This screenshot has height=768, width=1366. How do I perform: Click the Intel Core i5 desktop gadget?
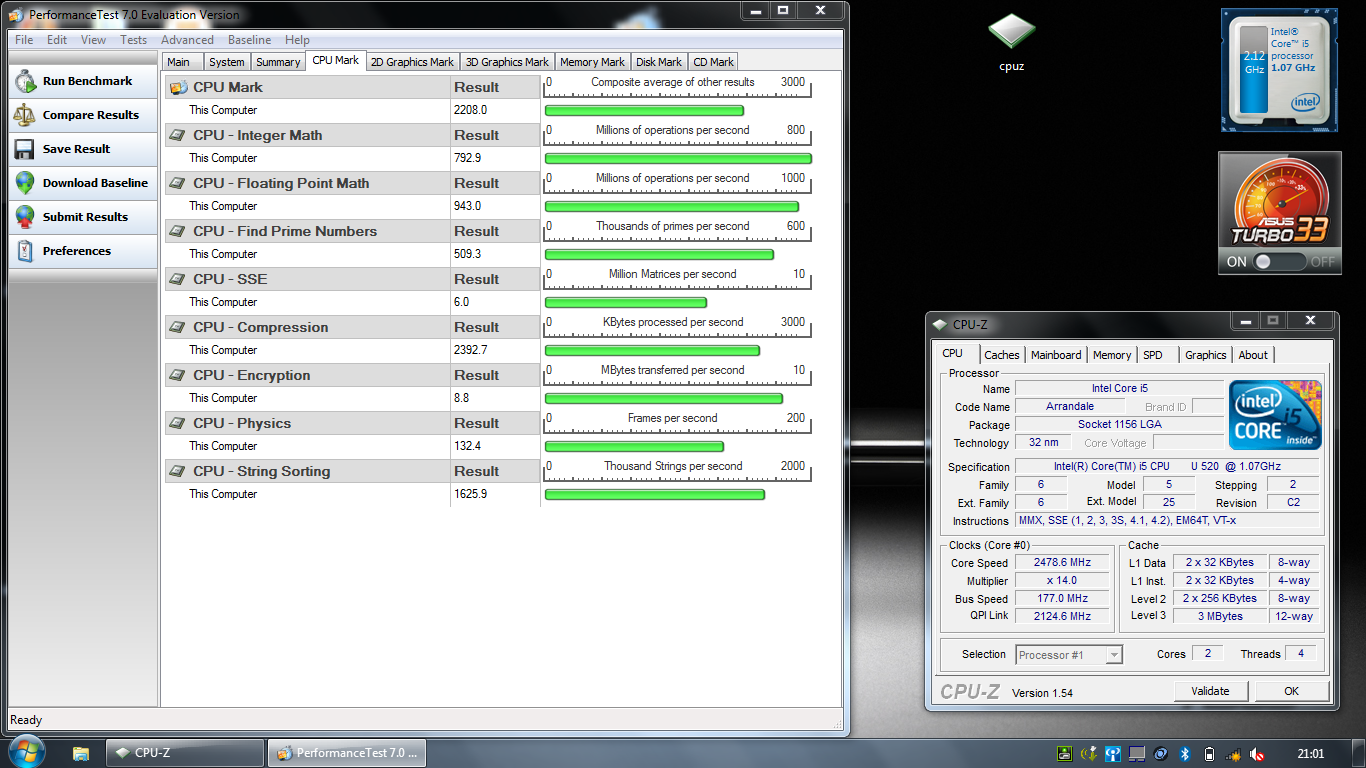[1280, 70]
